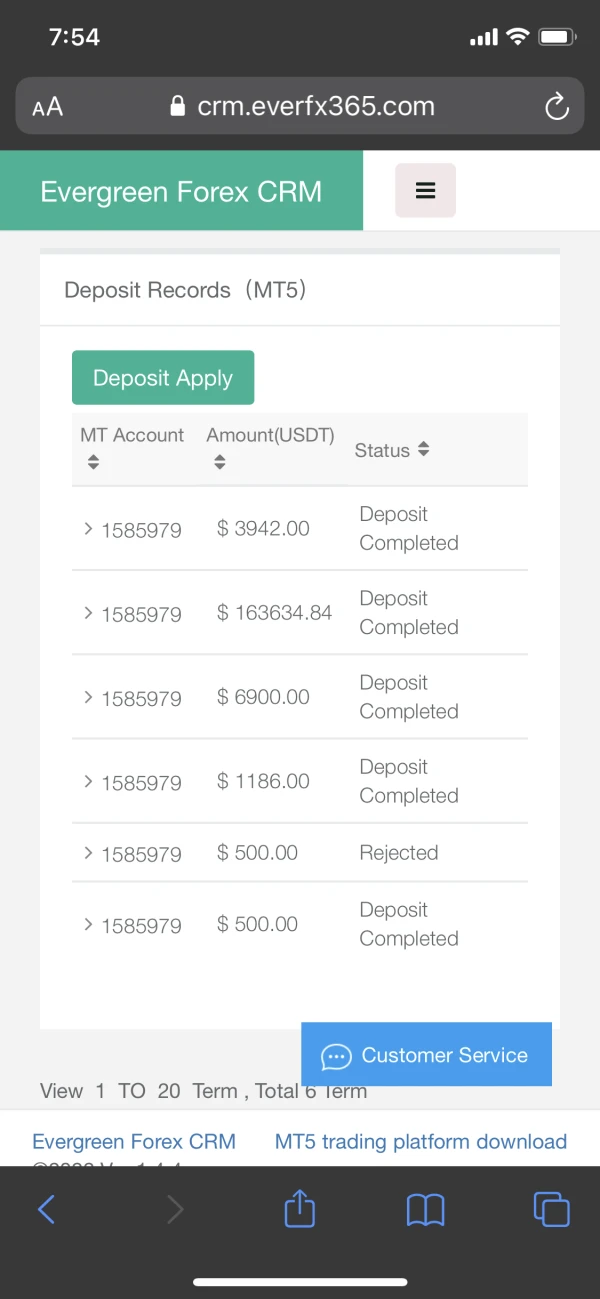Go back with Safari back arrow
Viewport: 600px width, 1299px height.
point(47,1210)
